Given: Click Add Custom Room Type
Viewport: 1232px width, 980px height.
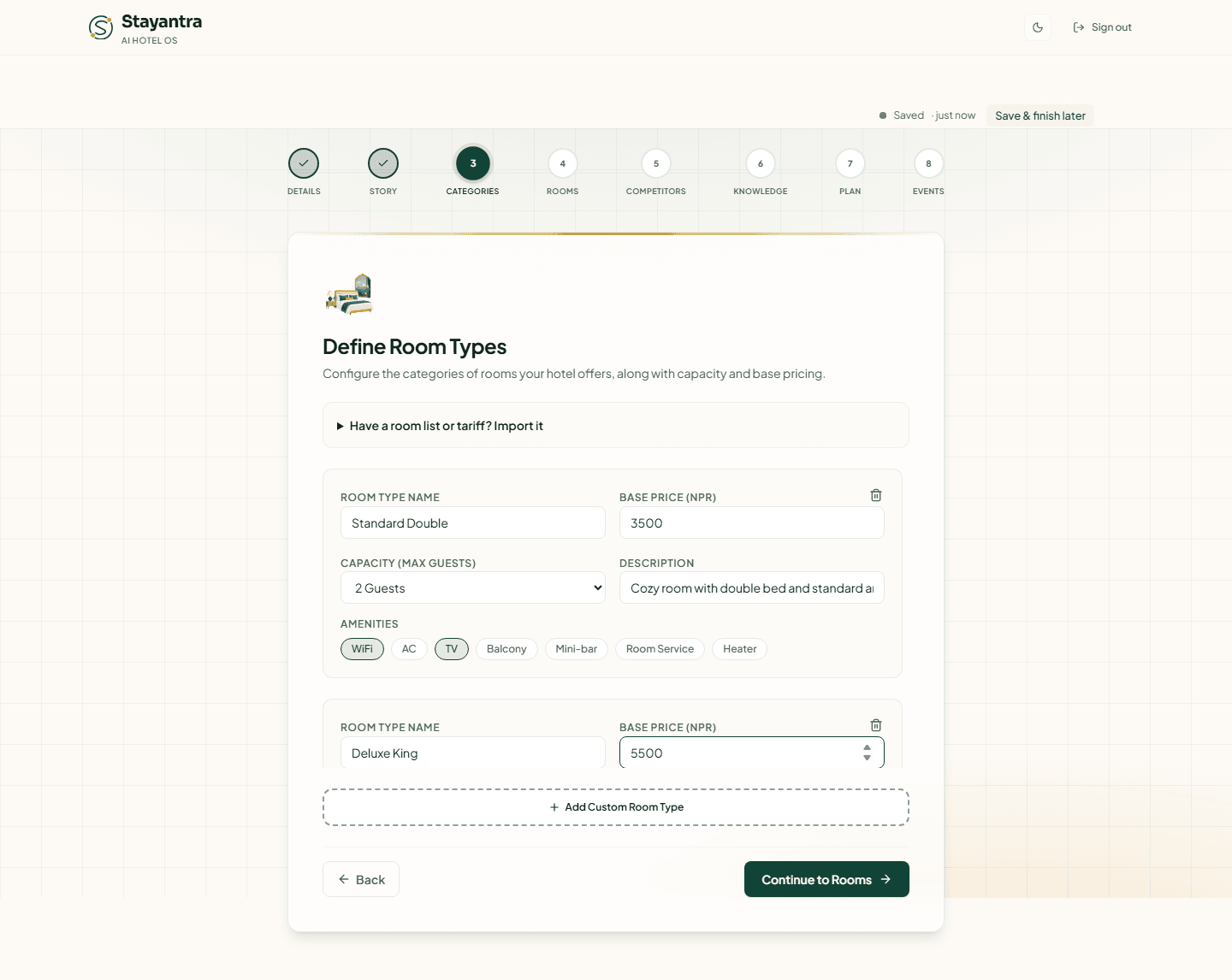Looking at the screenshot, I should click(616, 807).
